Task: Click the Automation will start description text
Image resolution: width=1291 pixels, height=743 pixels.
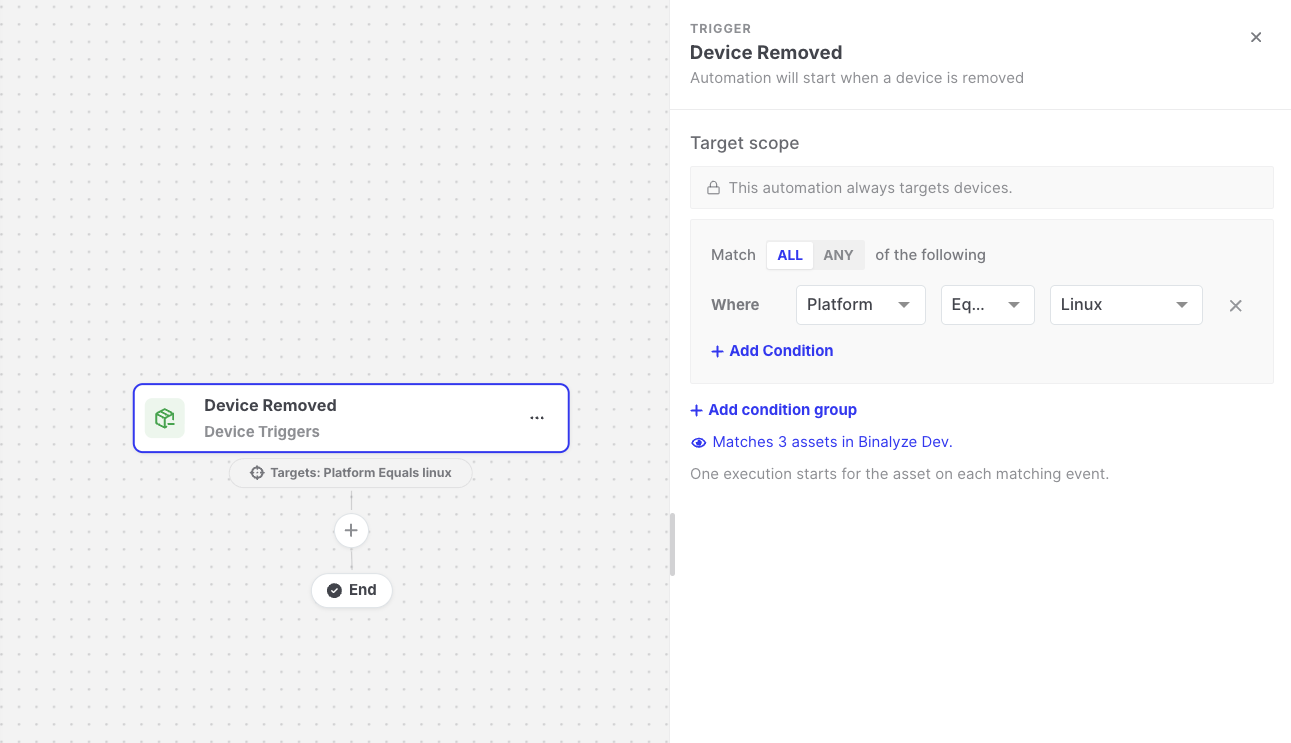Action: 857,78
